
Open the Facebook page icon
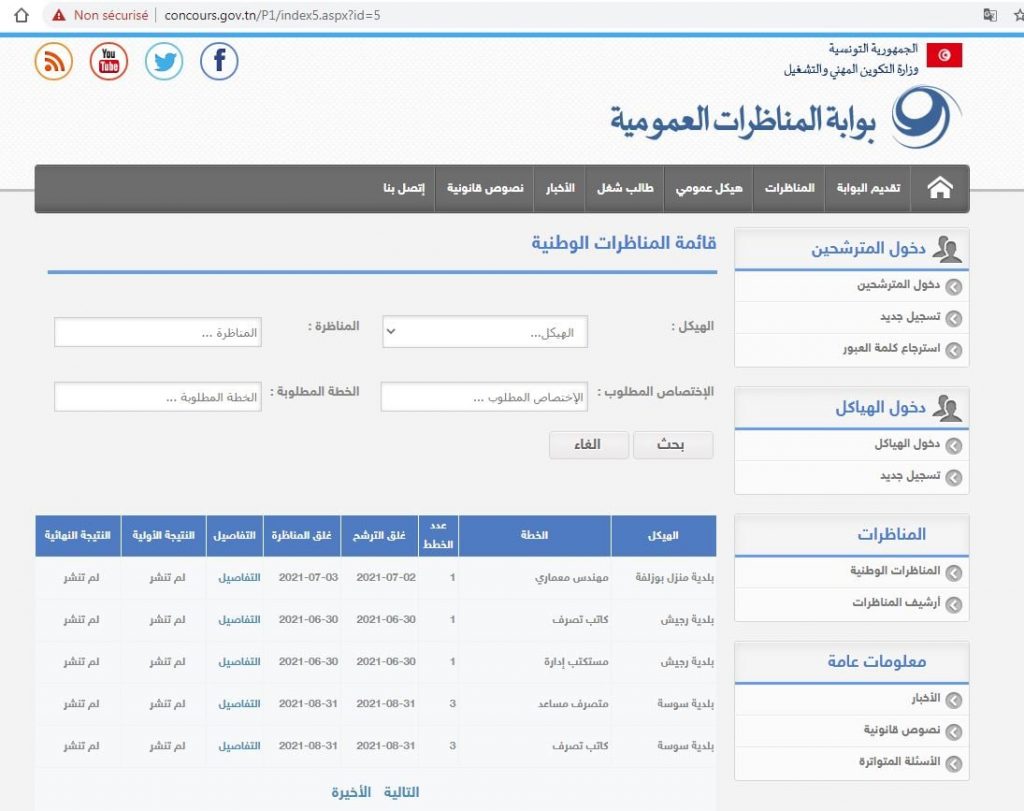click(219, 62)
